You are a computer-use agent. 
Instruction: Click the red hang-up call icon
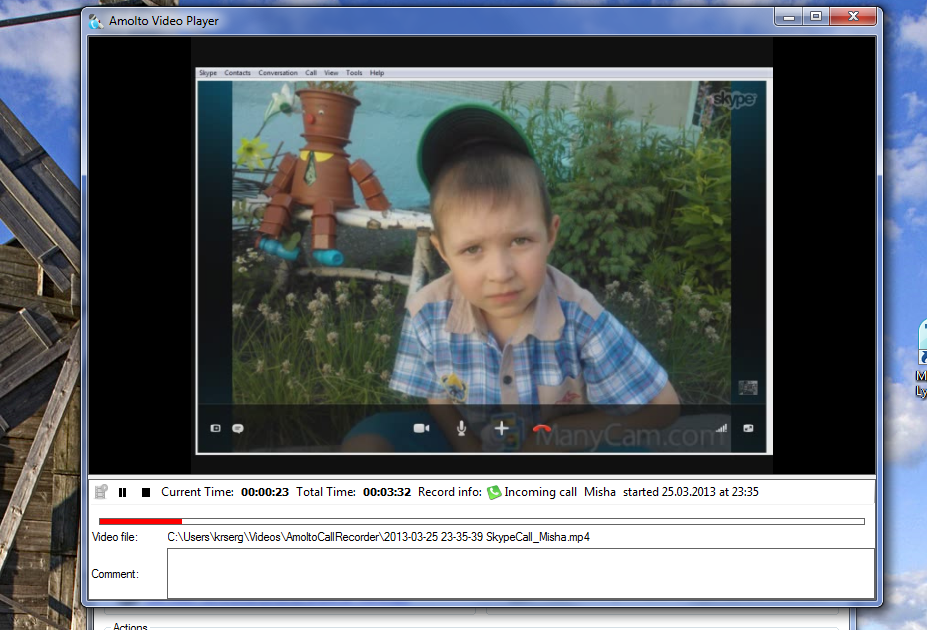(542, 428)
